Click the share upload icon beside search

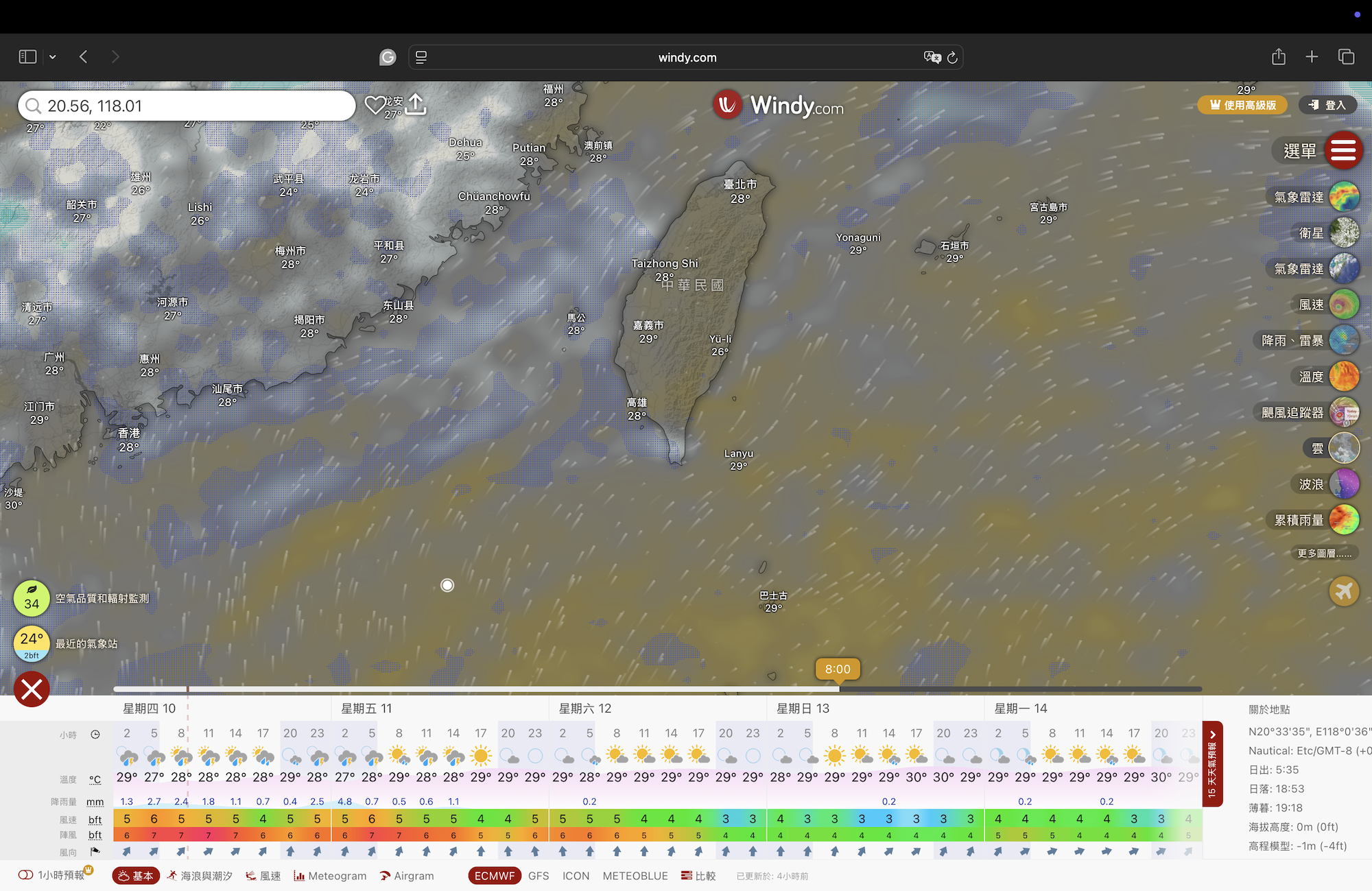tap(416, 105)
